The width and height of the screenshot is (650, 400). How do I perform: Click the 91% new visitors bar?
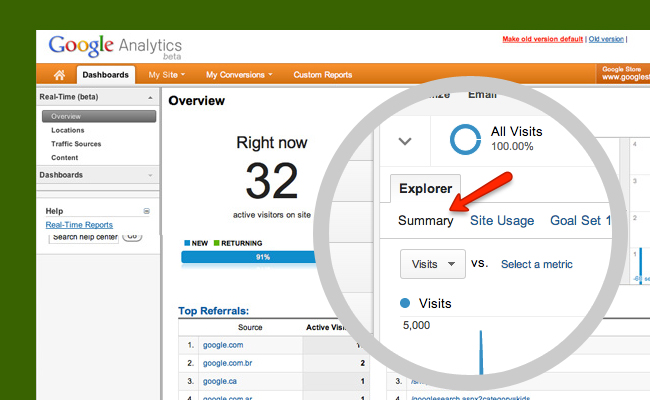click(x=249, y=257)
